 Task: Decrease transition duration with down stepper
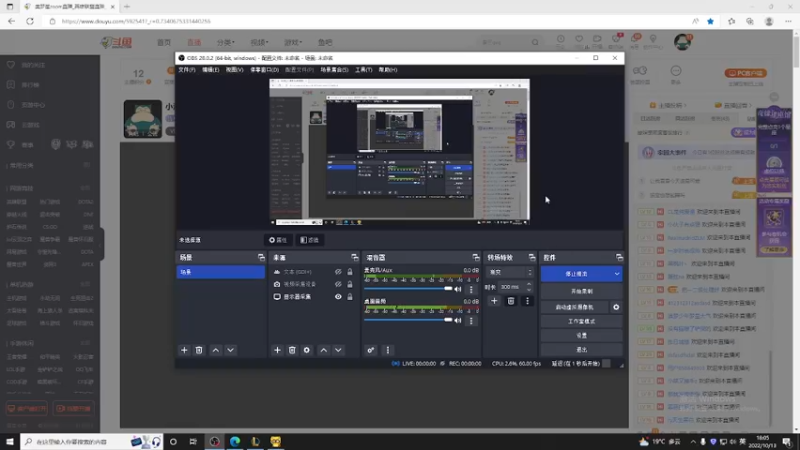click(529, 289)
